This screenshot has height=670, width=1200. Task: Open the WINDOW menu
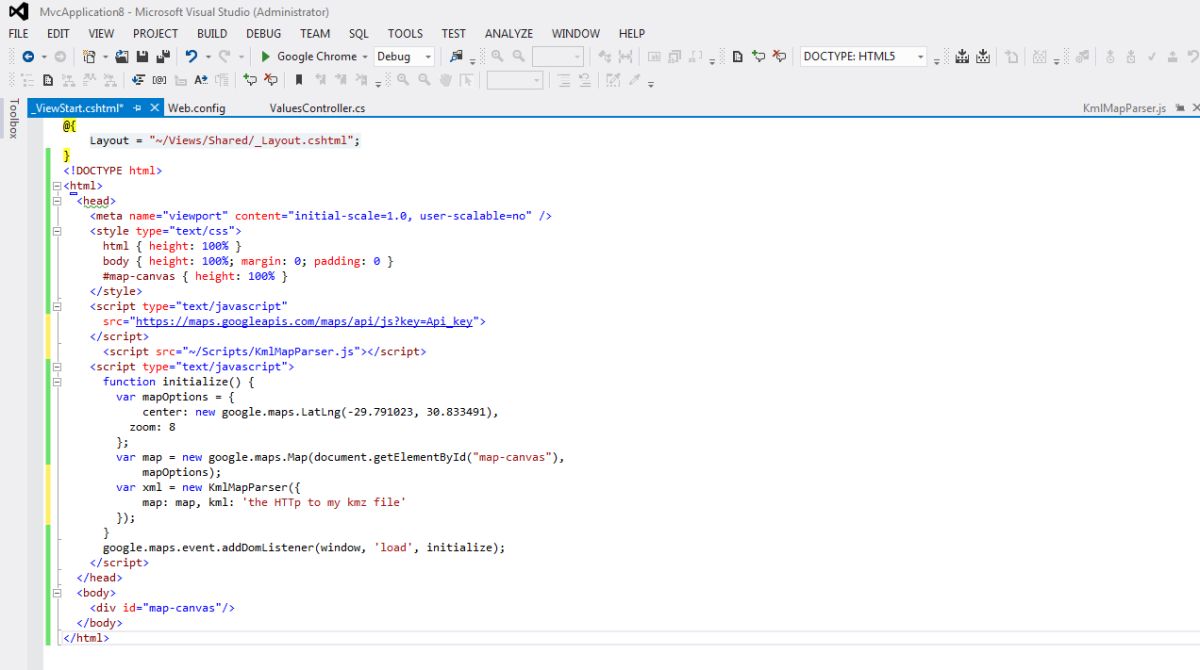(x=576, y=33)
